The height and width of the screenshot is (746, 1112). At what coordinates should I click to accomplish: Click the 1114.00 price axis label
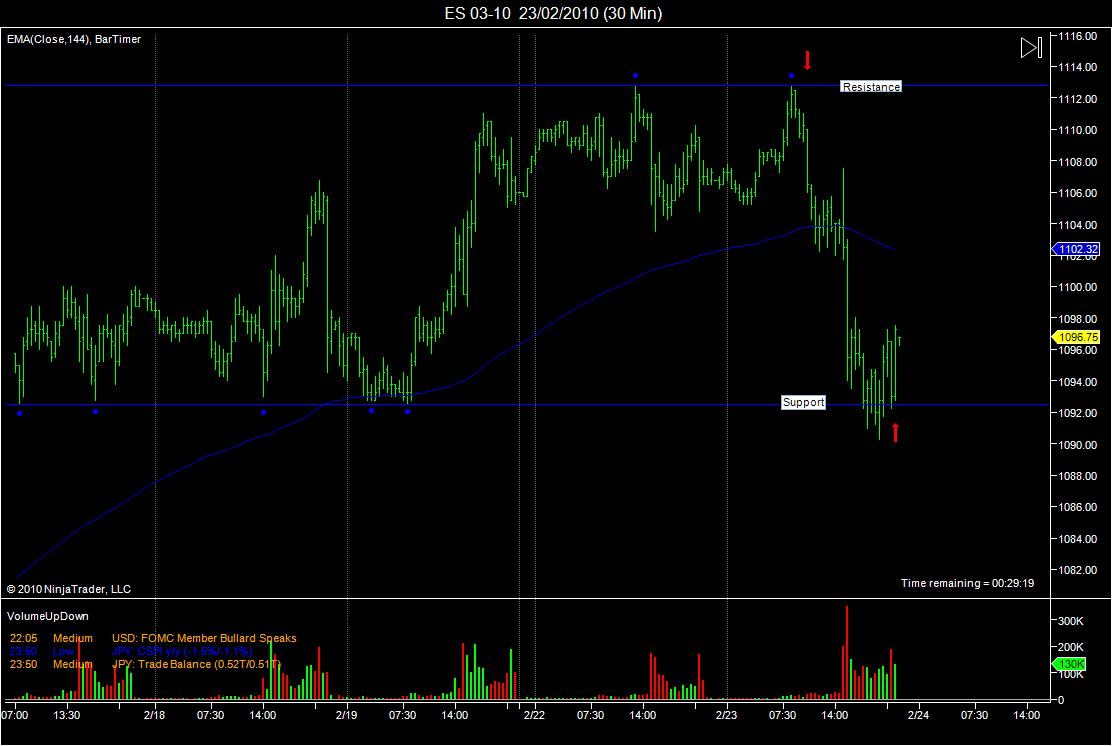coord(1077,67)
